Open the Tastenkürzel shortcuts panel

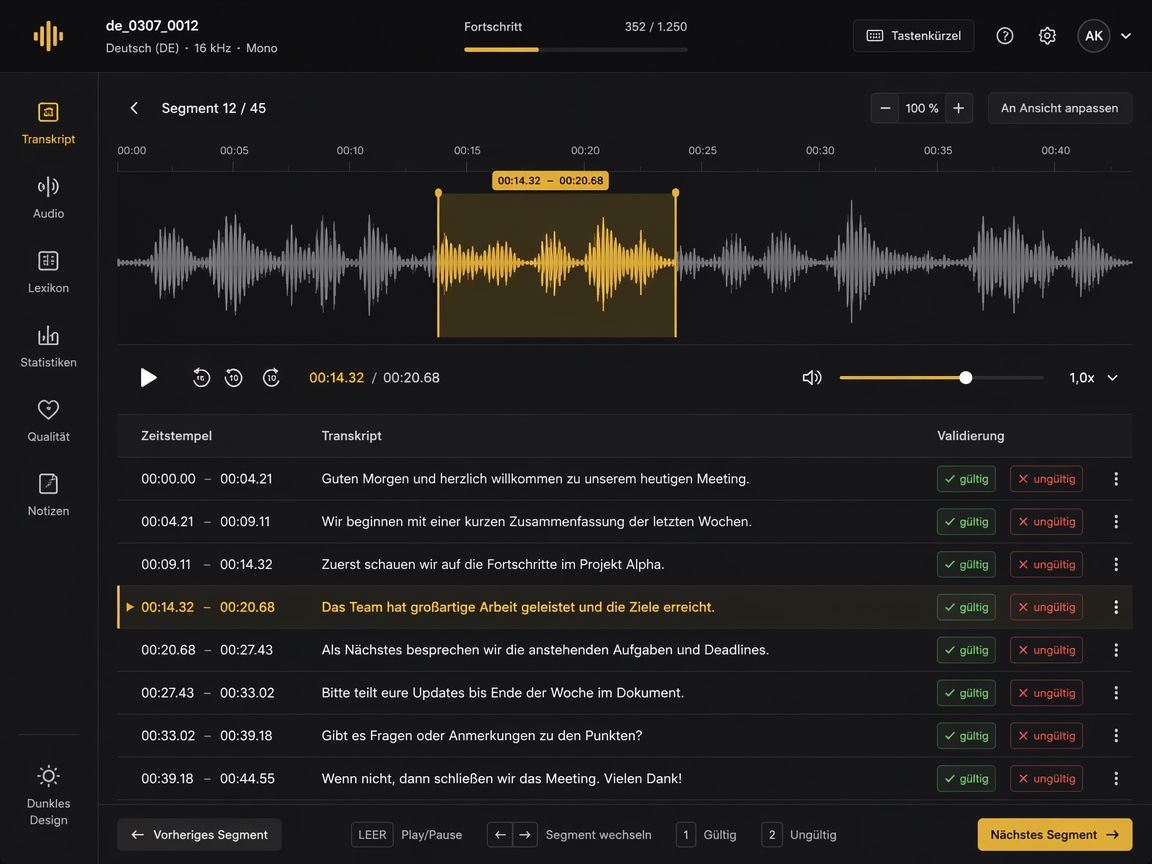tap(913, 35)
